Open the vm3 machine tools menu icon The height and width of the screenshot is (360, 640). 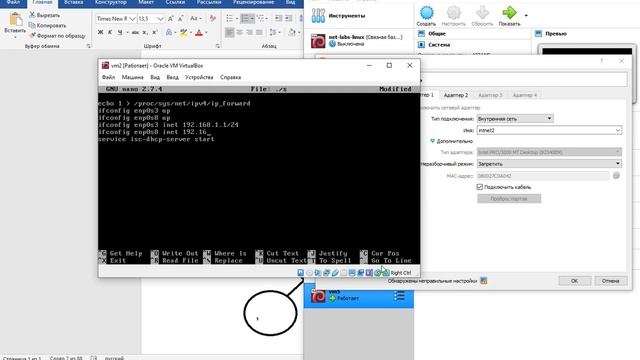(399, 296)
